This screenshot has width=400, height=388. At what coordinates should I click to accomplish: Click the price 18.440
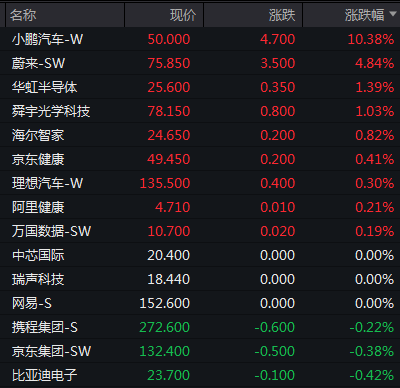tap(169, 279)
